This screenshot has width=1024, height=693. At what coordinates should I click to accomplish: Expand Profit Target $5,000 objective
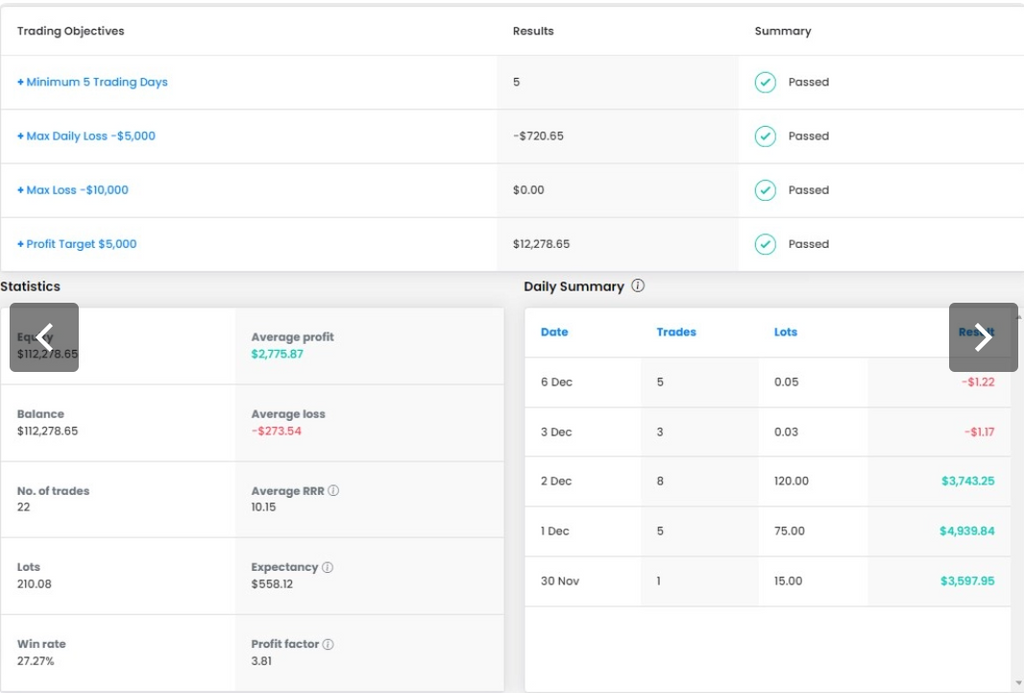point(76,244)
